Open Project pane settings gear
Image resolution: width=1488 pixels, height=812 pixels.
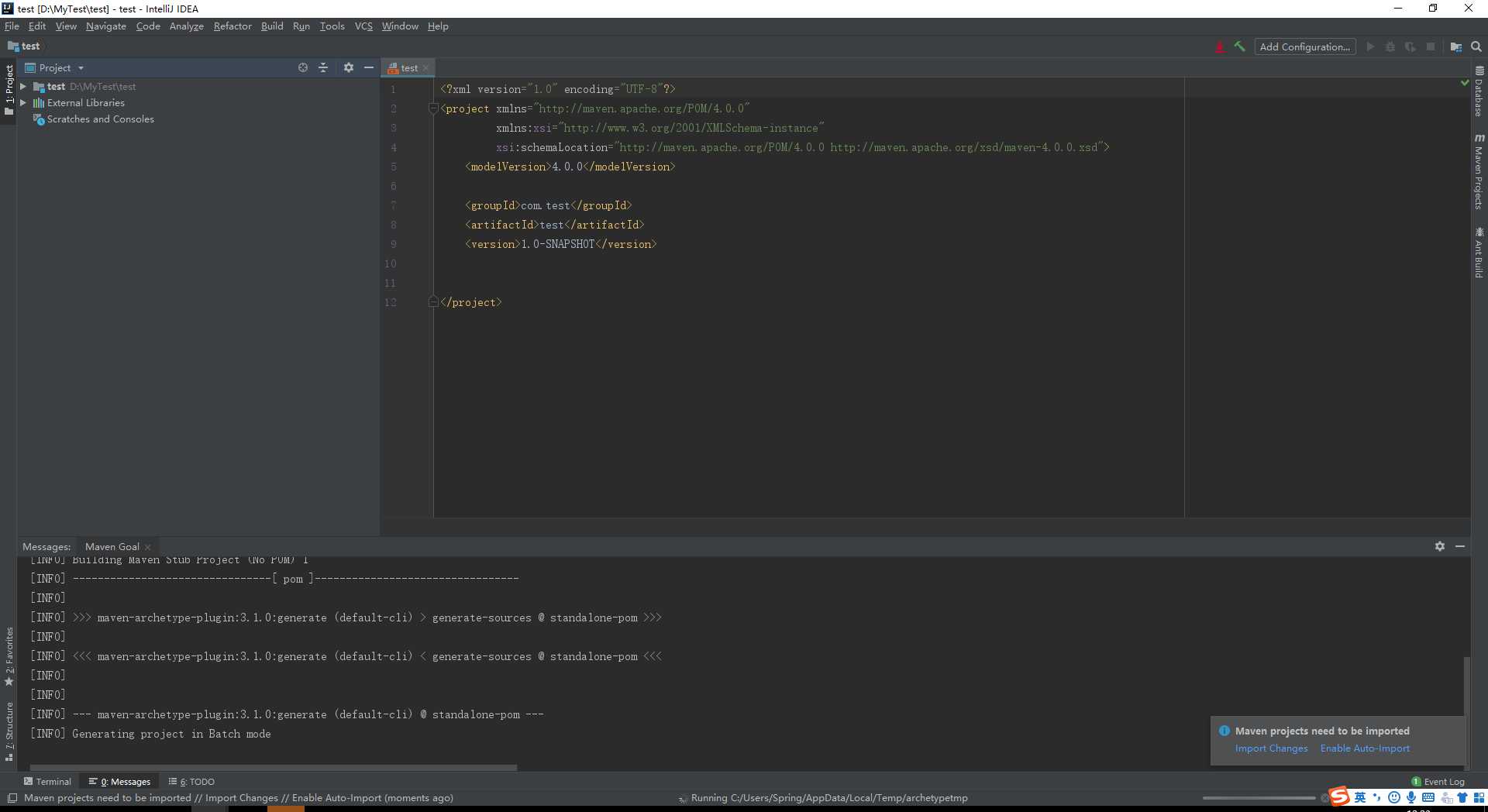point(349,67)
